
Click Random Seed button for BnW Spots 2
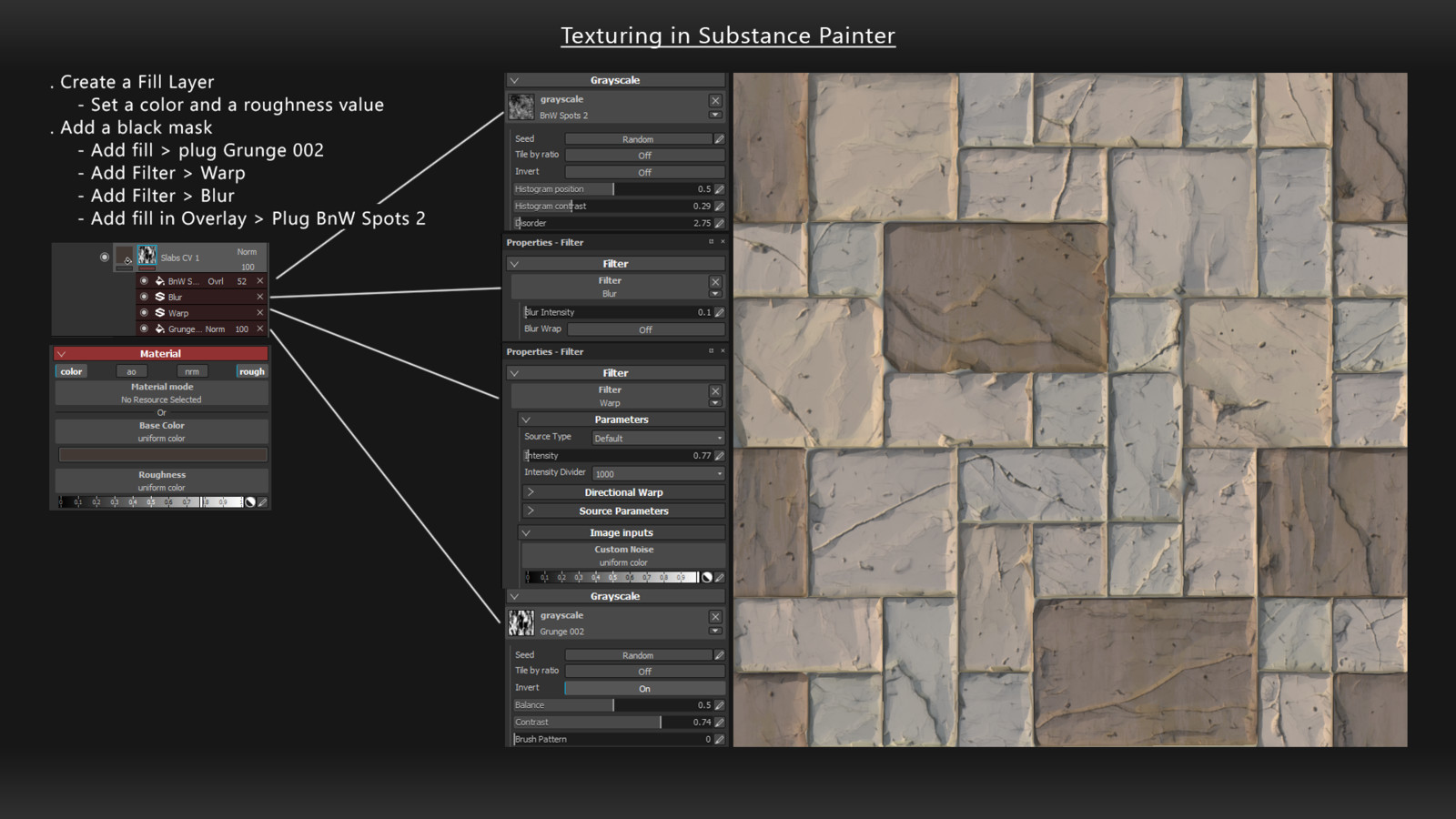pos(638,139)
